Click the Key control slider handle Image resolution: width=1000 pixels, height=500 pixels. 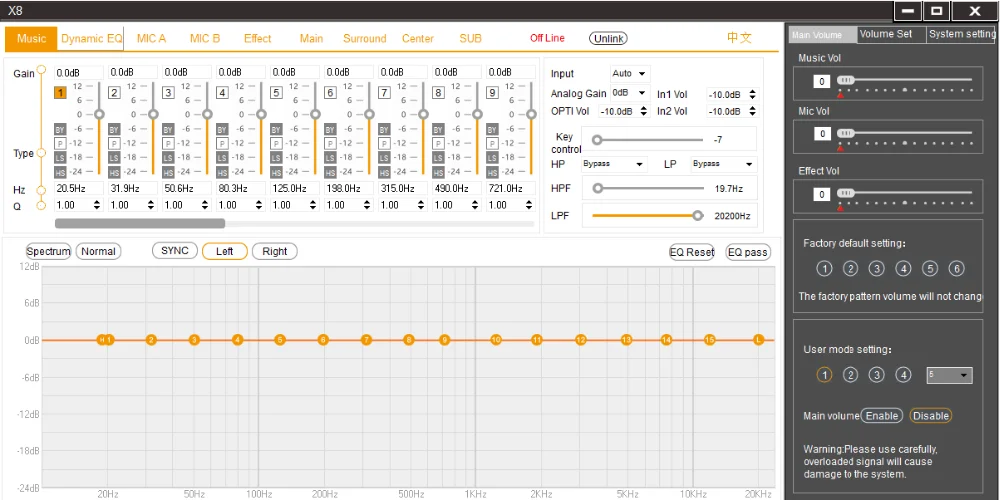pyautogui.click(x=597, y=140)
